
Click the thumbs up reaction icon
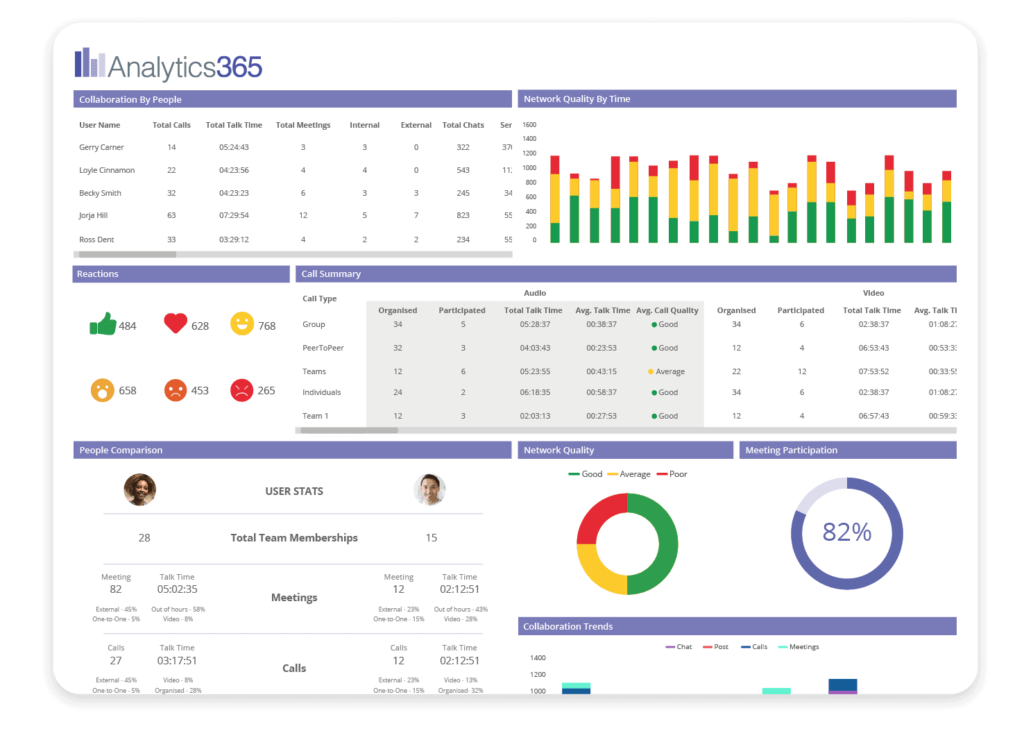(103, 324)
